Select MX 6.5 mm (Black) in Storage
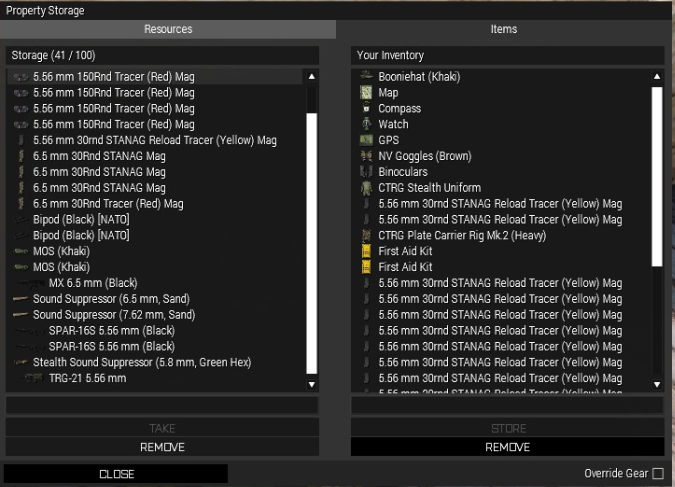This screenshot has height=487, width=675. click(x=156, y=283)
